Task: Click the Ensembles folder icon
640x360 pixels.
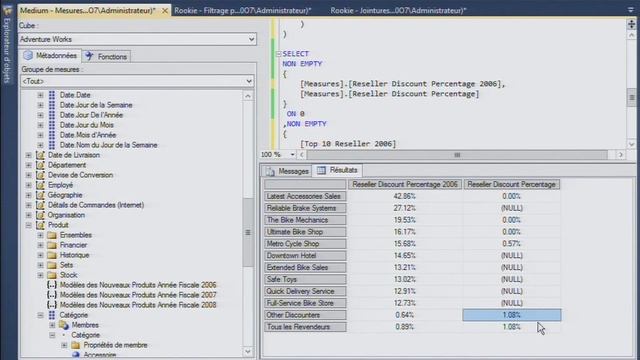Action: point(52,235)
